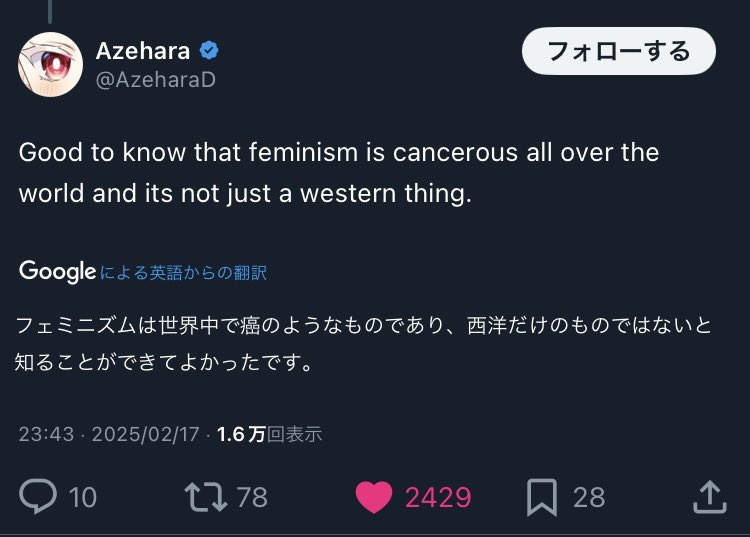Click the による英語からの翻訳 translation link
This screenshot has height=537, width=750.
pyautogui.click(x=184, y=272)
